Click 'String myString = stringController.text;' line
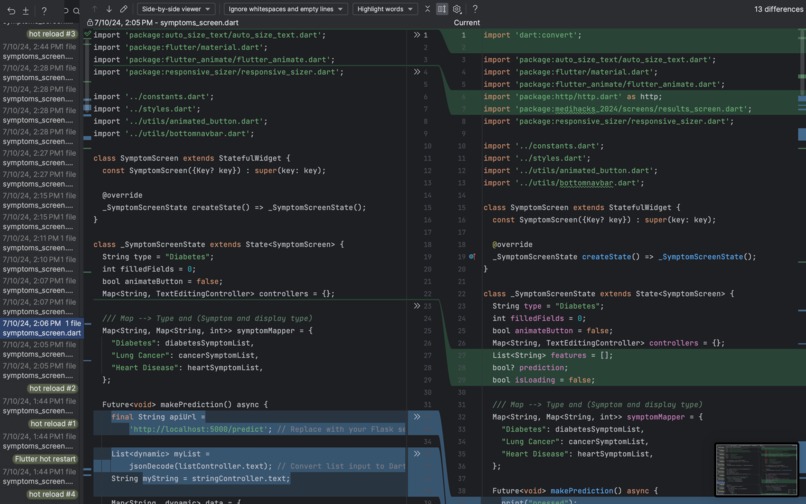 click(x=200, y=479)
